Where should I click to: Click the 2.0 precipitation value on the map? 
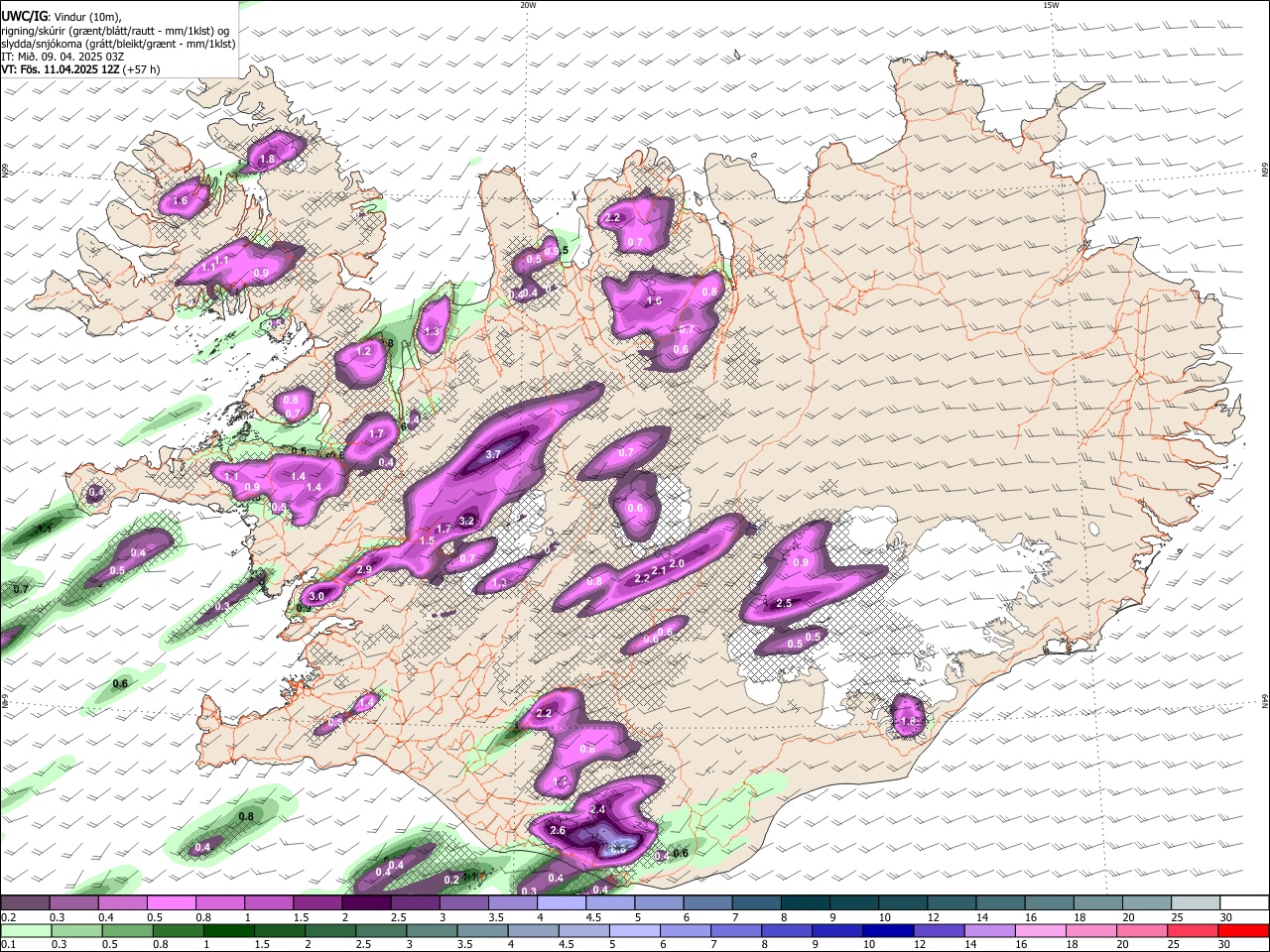click(677, 563)
